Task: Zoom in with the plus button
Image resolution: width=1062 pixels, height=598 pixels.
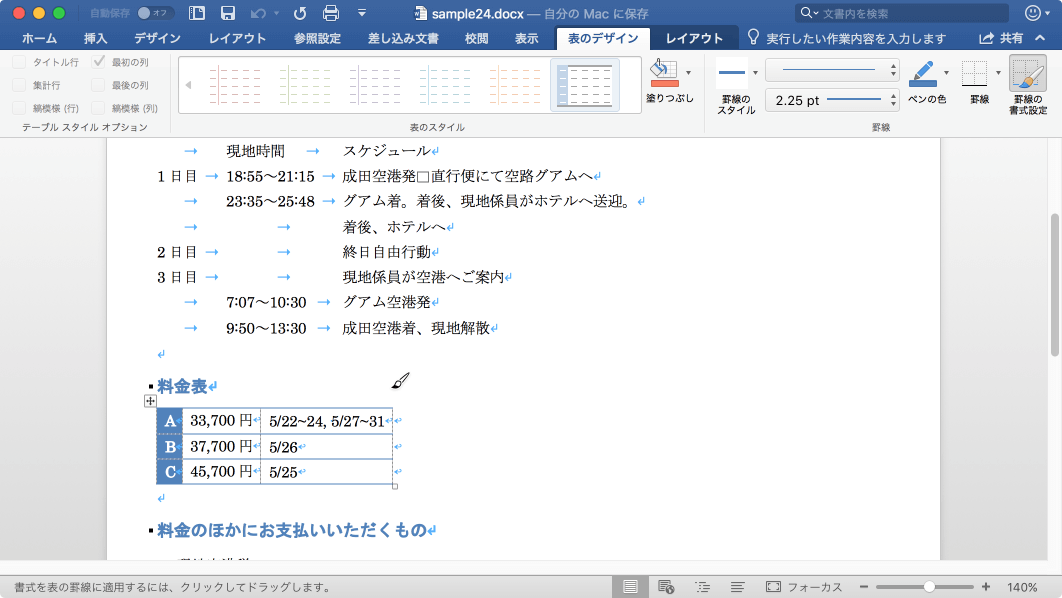Action: [x=985, y=587]
